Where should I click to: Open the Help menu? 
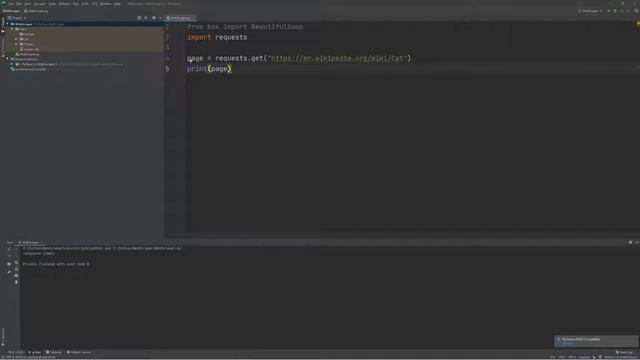pyautogui.click(x=117, y=4)
